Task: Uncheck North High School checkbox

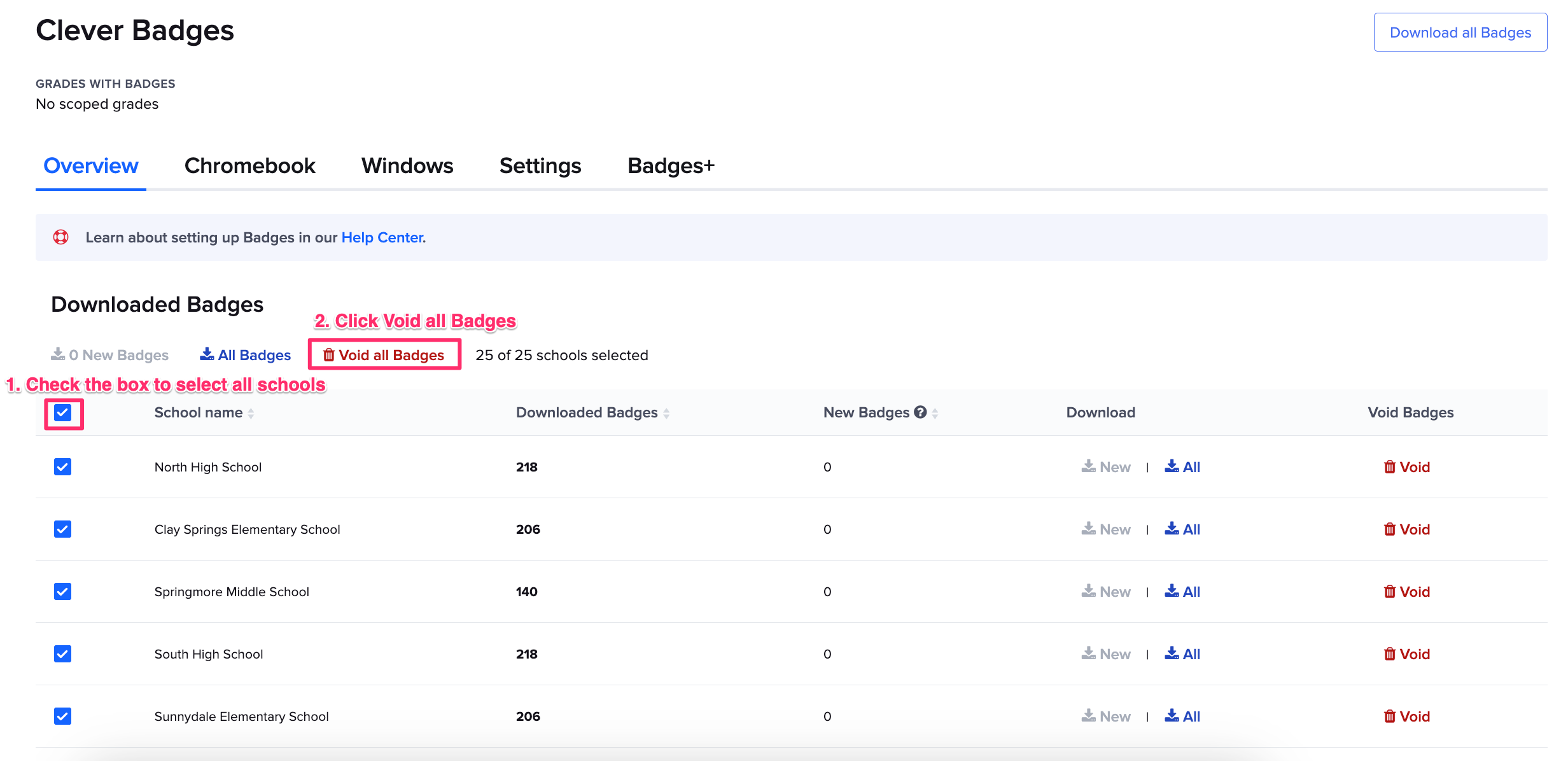Action: pyautogui.click(x=62, y=467)
